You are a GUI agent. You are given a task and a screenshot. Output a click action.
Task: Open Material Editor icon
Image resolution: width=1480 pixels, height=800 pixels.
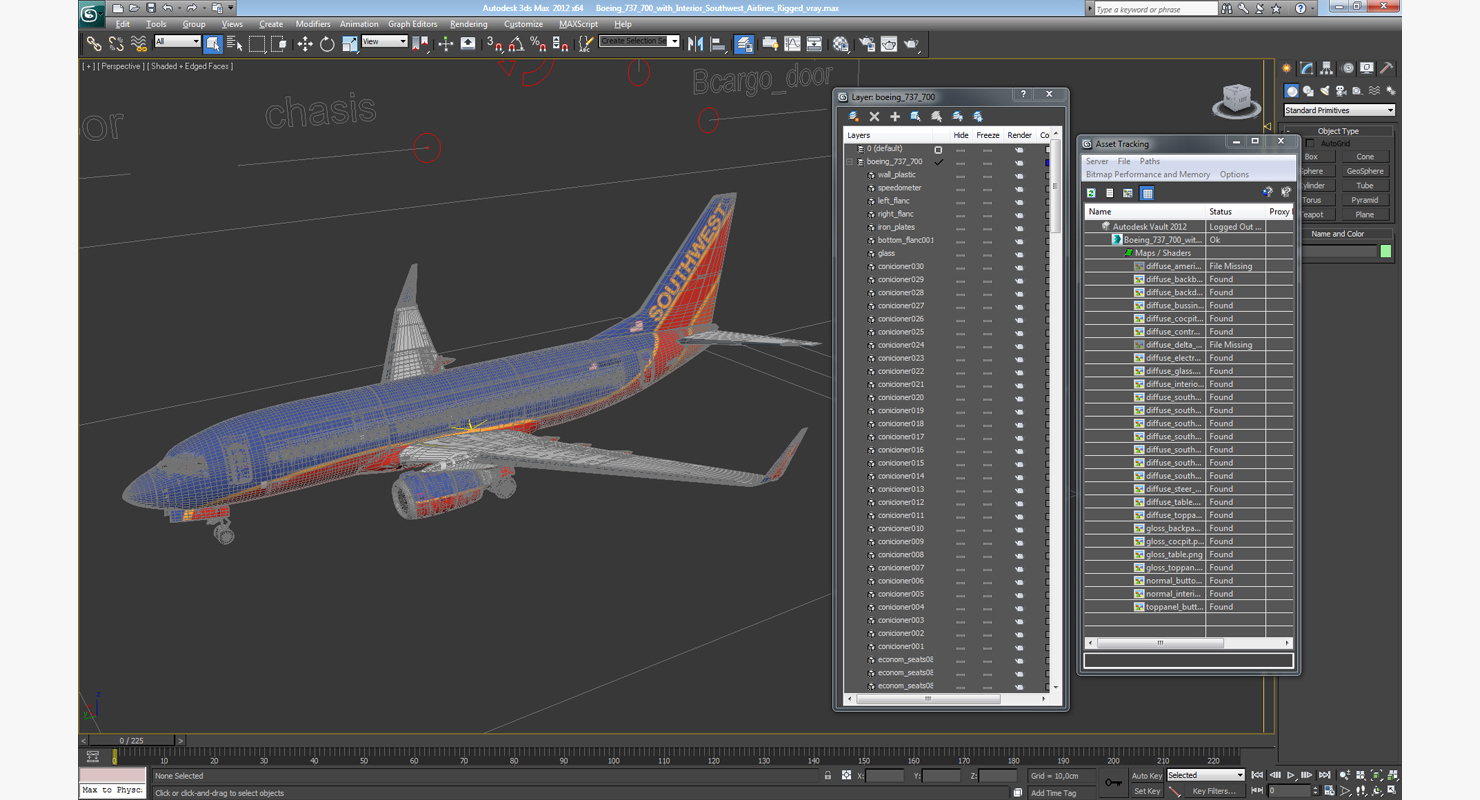click(x=841, y=44)
